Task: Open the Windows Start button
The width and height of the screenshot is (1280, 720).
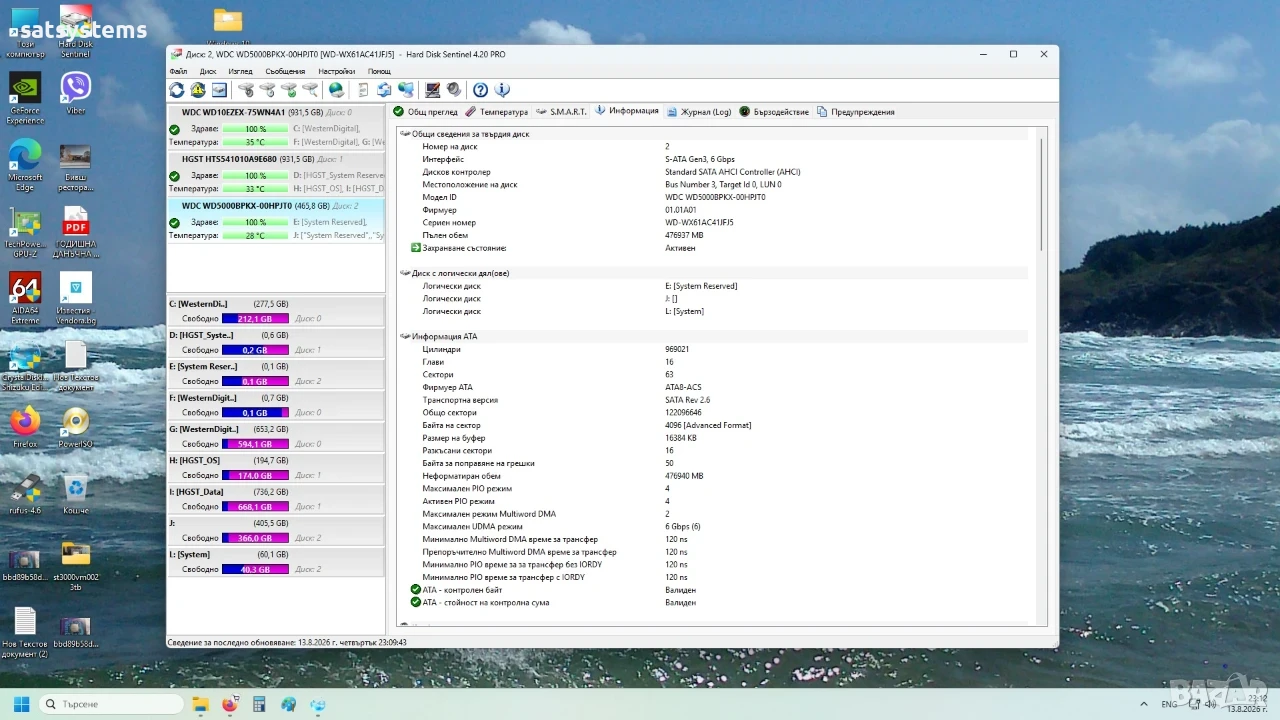Action: tap(22, 704)
